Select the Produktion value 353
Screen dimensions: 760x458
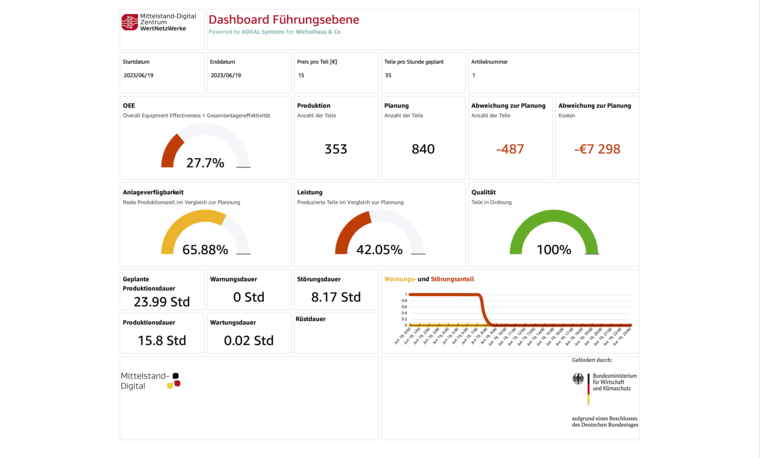coord(336,149)
